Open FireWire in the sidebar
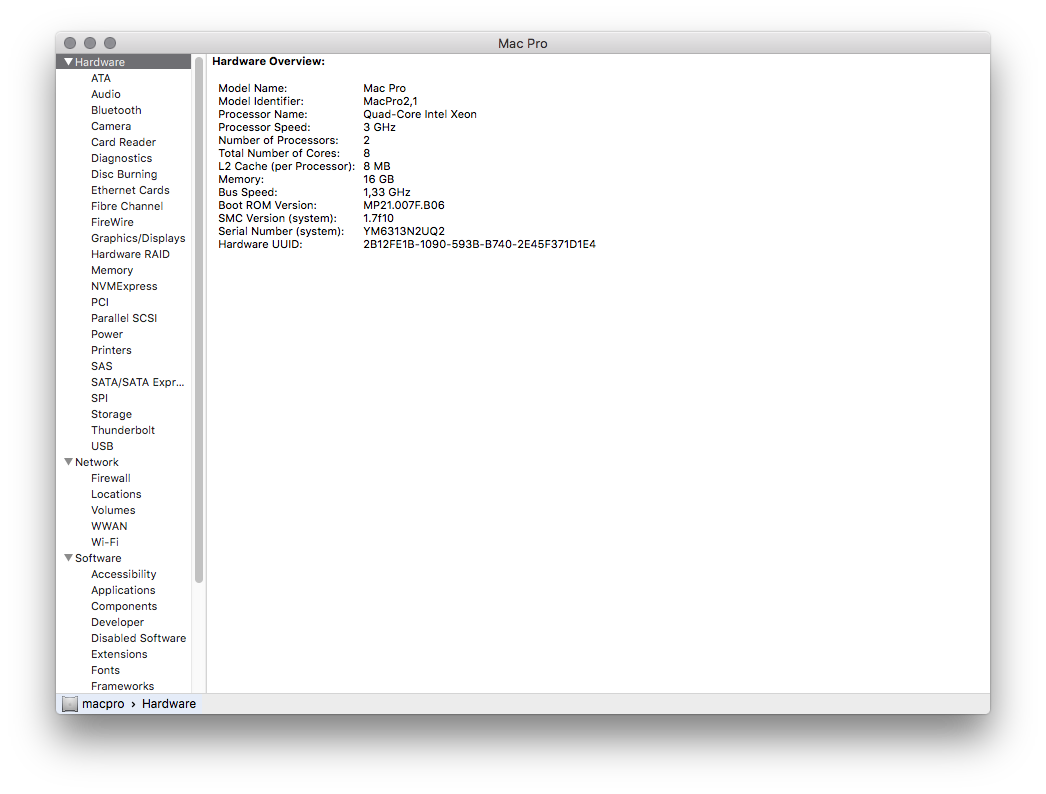The width and height of the screenshot is (1046, 794). 112,222
